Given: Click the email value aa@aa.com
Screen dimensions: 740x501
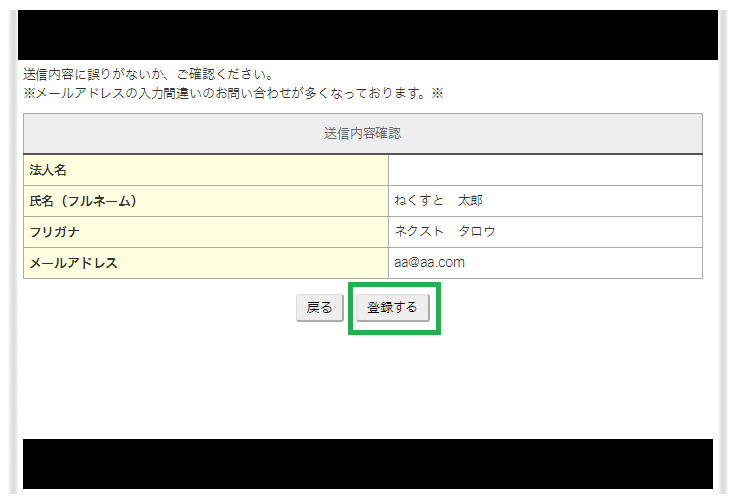Looking at the screenshot, I should click(430, 263).
